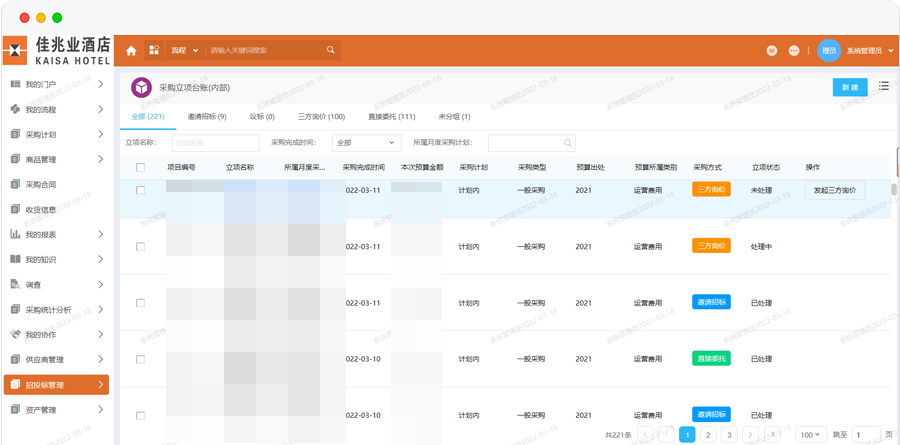Open 我的知识 via its book icon

coord(15,259)
